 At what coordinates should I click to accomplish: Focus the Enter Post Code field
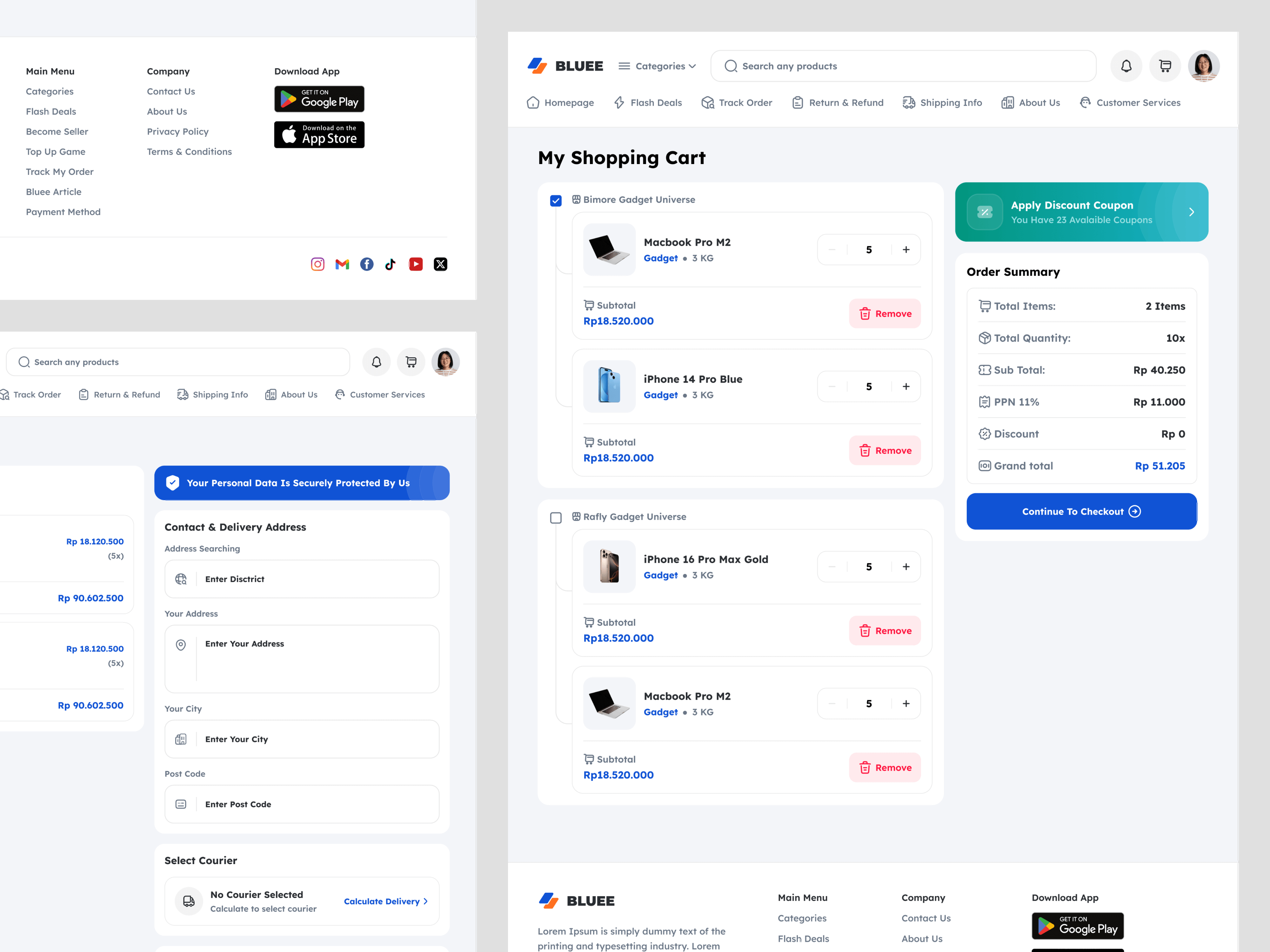coord(302,804)
